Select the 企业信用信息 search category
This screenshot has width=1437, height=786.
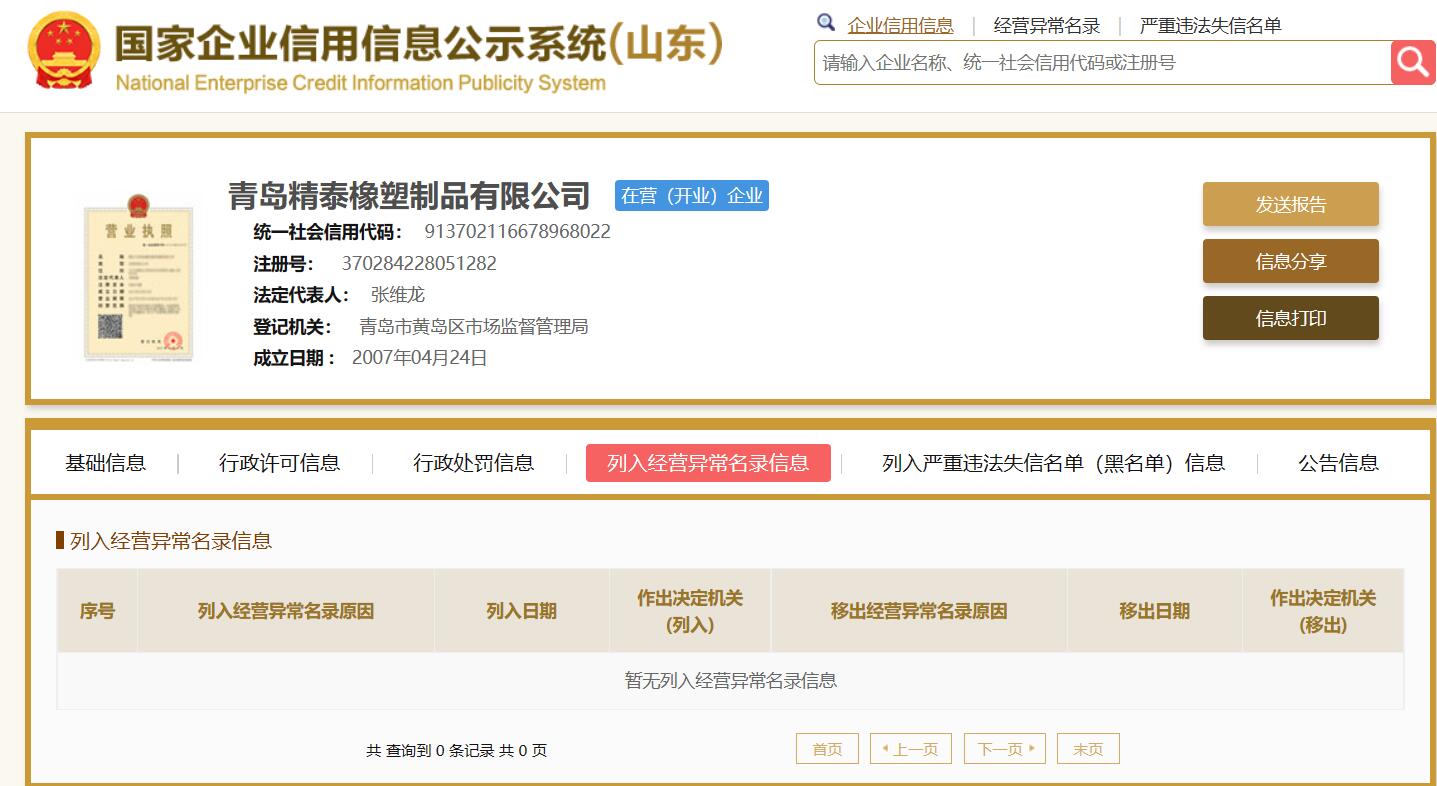[x=900, y=26]
